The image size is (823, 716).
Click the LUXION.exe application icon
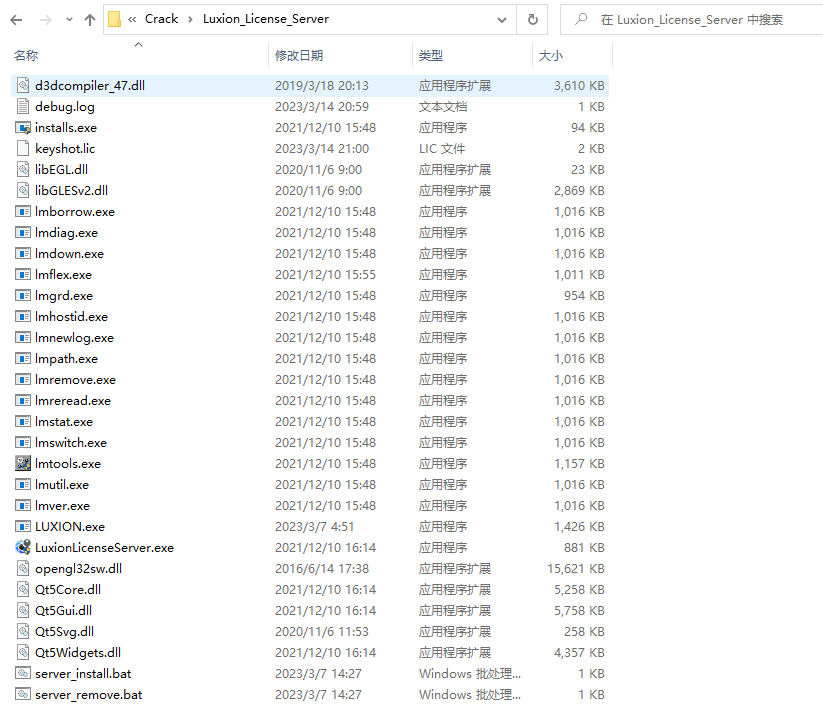(24, 526)
